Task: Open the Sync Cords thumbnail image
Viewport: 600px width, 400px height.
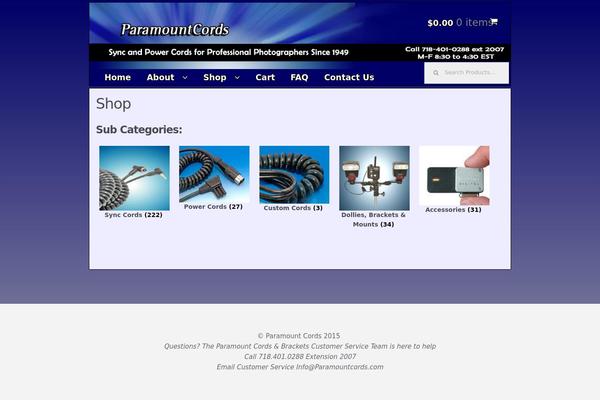Action: [x=134, y=178]
